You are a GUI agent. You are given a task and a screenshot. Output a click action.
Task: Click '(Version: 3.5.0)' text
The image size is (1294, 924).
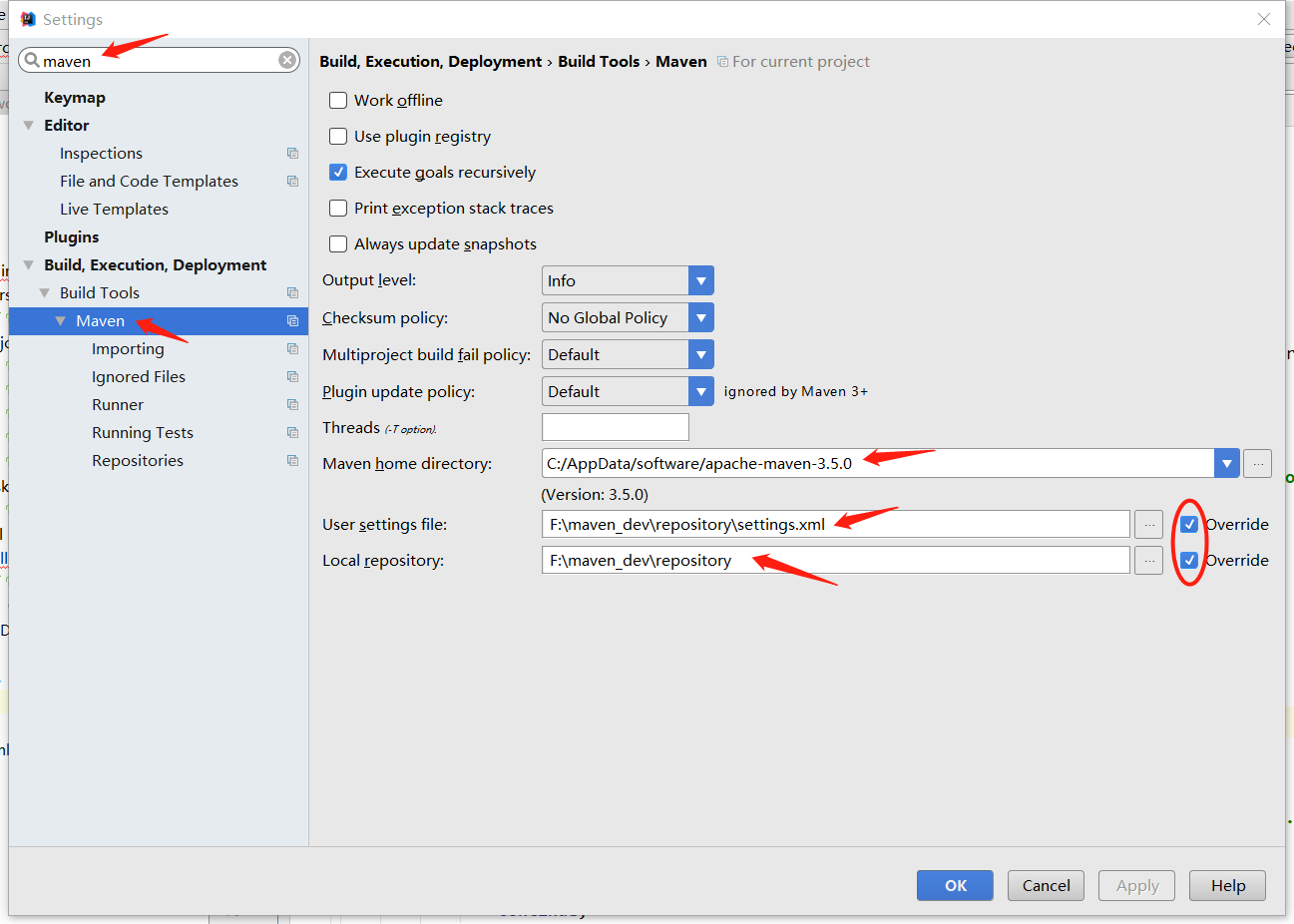[595, 494]
